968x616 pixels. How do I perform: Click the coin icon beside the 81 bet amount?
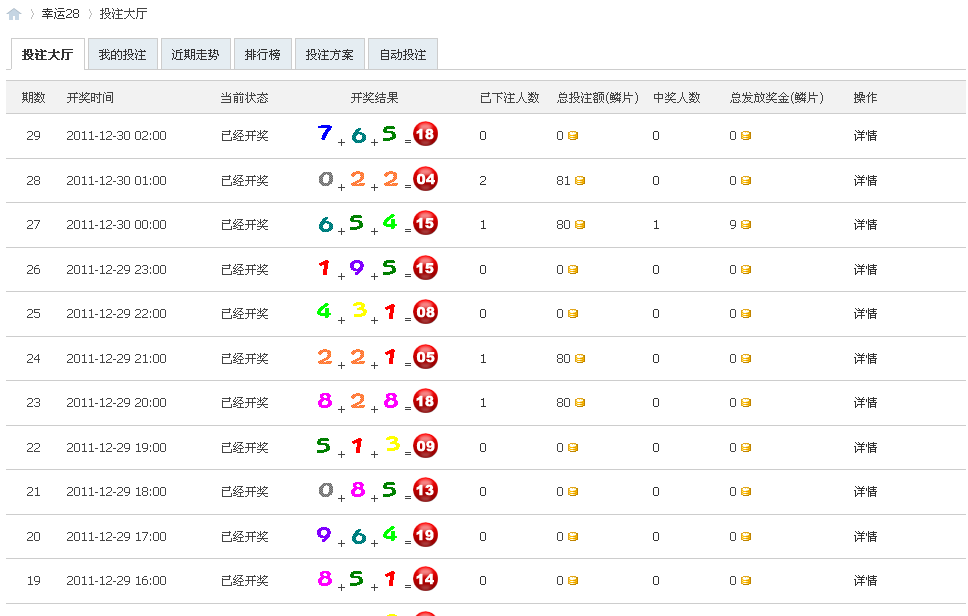pyautogui.click(x=578, y=179)
